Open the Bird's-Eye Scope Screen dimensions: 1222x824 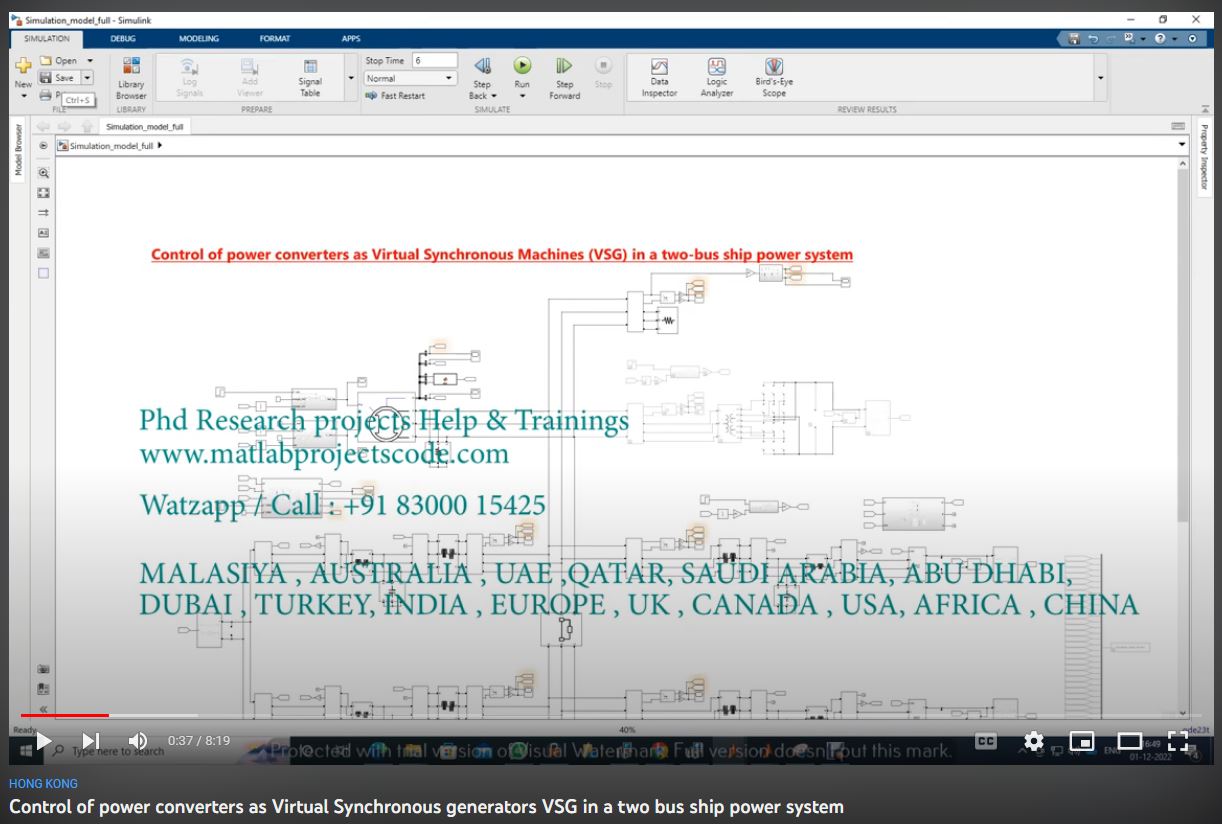(774, 76)
